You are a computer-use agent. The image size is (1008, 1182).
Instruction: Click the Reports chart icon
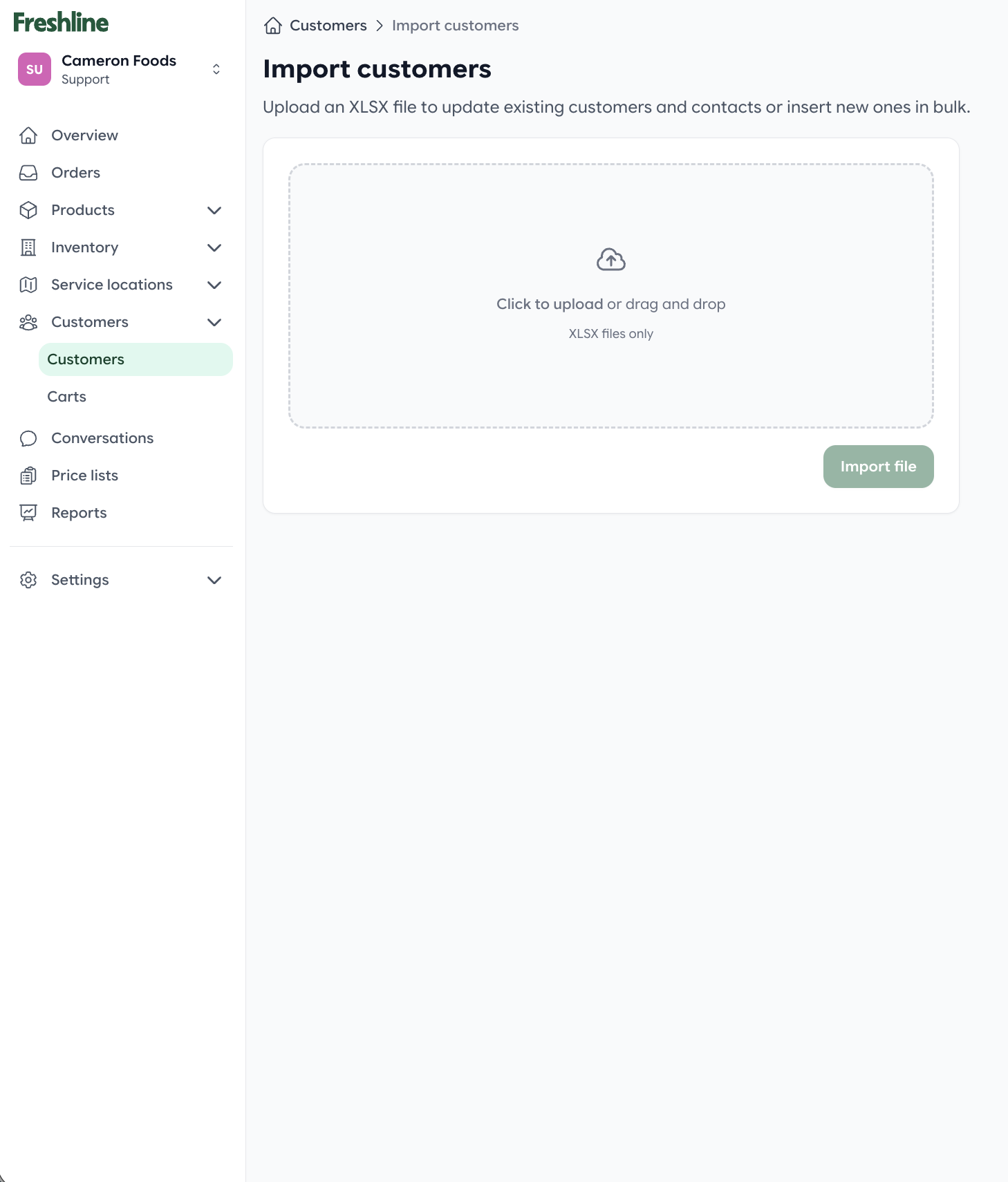point(28,513)
